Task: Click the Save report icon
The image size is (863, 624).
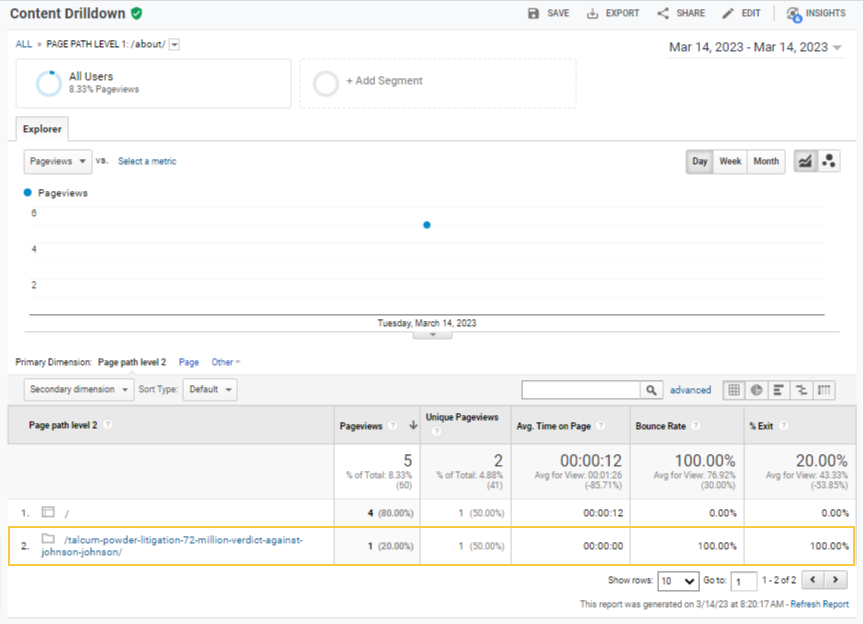Action: [x=534, y=13]
